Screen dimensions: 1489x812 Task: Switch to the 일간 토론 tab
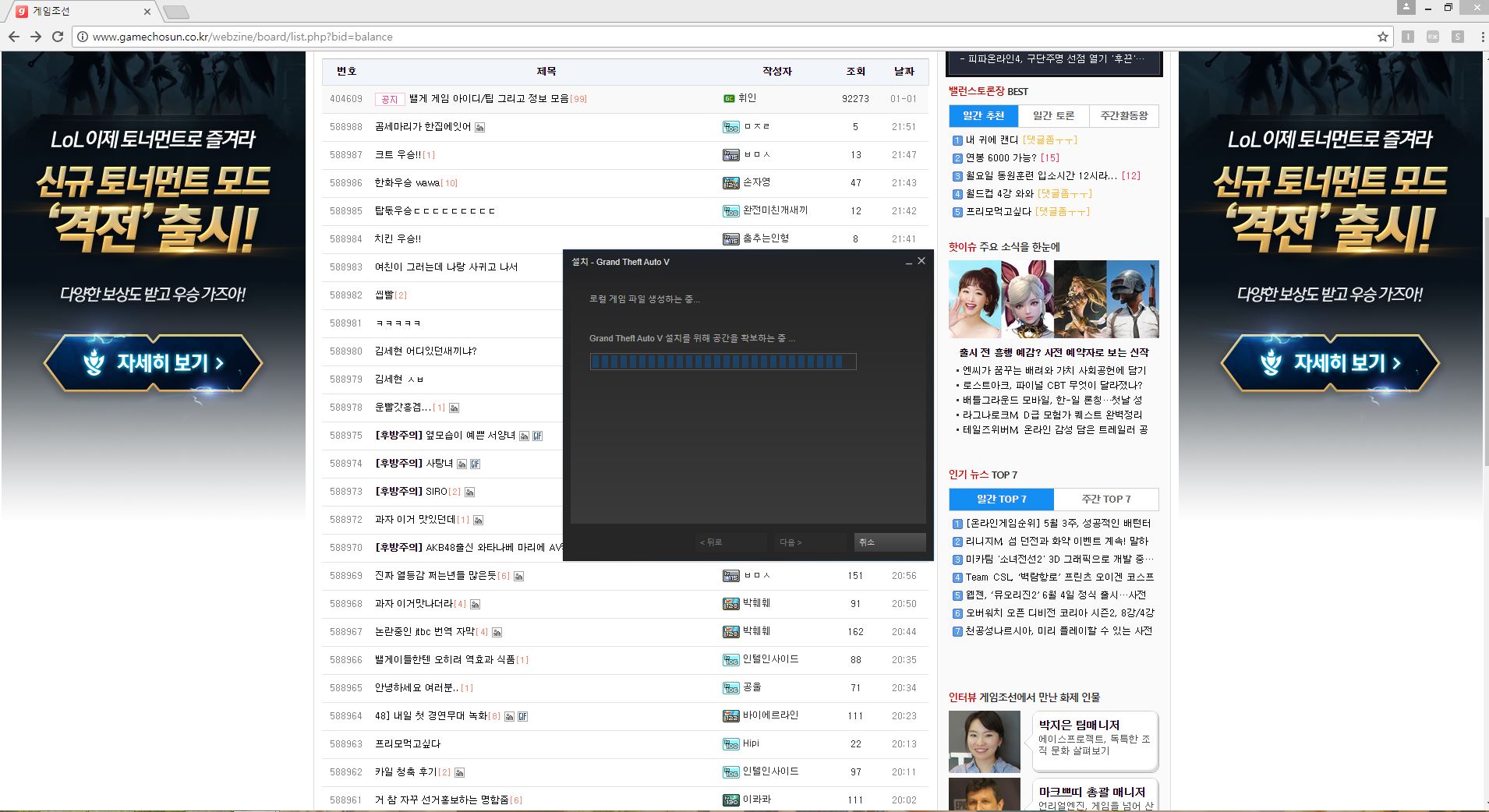click(1053, 116)
